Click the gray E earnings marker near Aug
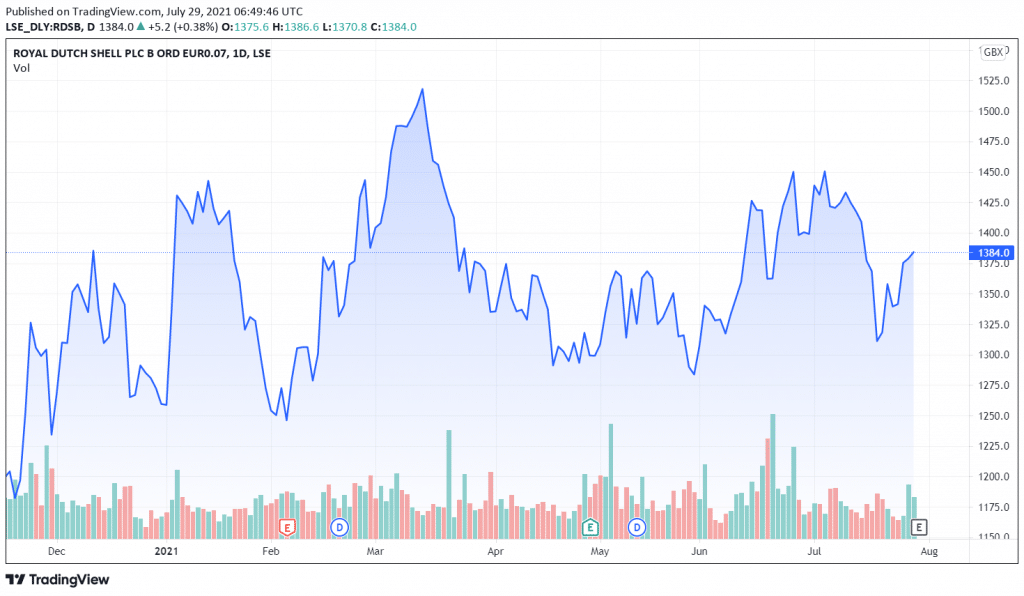Image resolution: width=1024 pixels, height=596 pixels. 919,527
